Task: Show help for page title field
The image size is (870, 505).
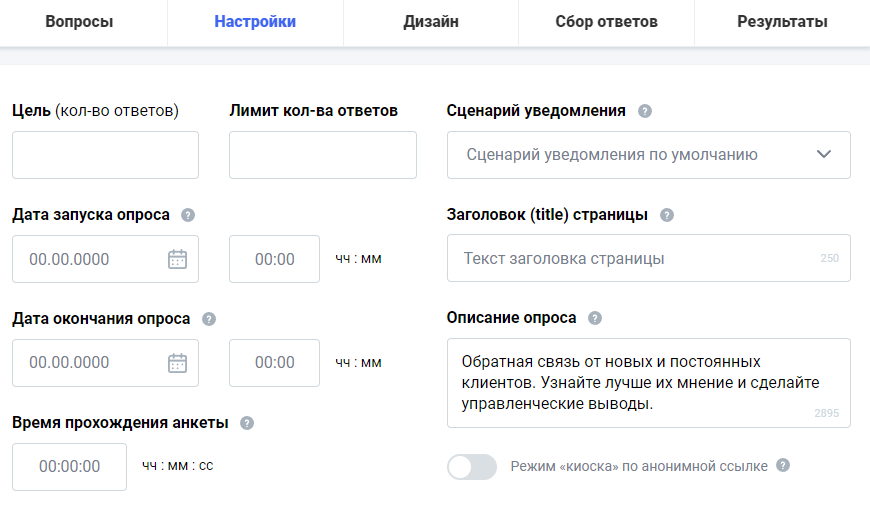Action: (x=667, y=215)
